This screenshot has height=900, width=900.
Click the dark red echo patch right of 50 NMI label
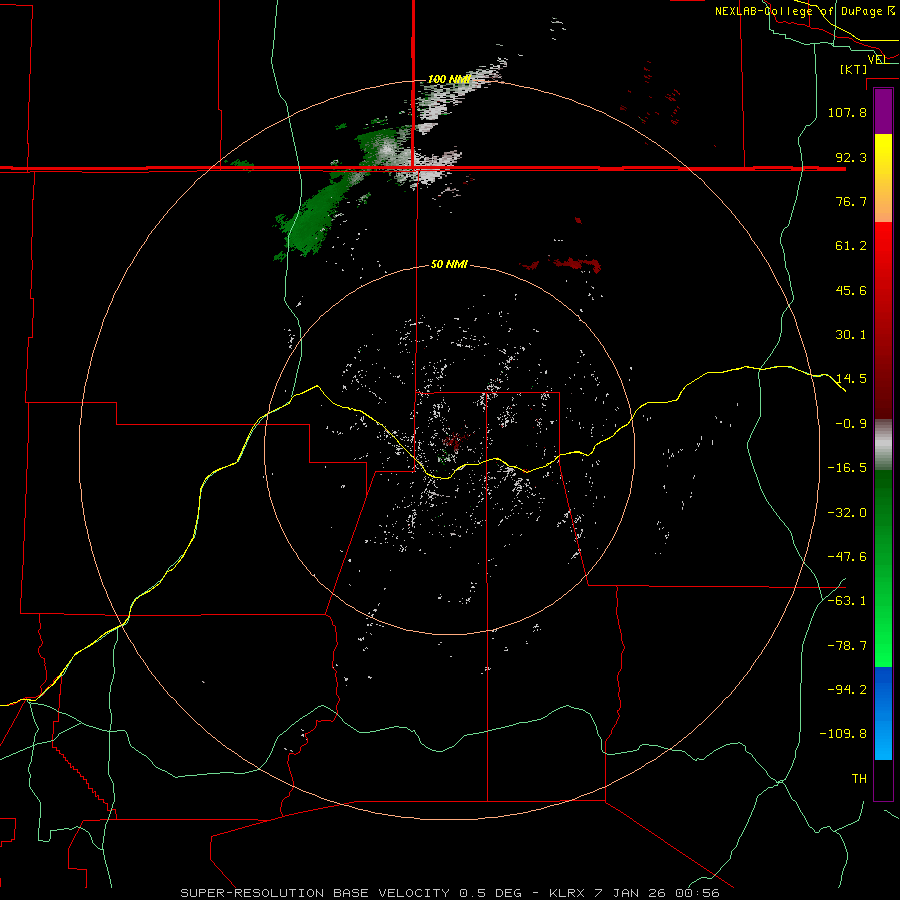click(576, 264)
